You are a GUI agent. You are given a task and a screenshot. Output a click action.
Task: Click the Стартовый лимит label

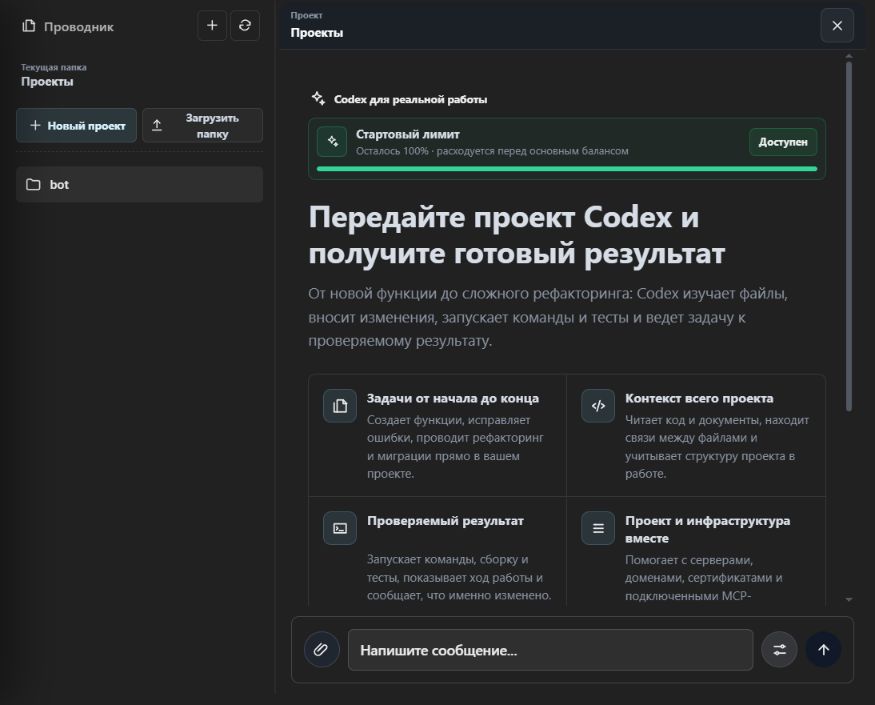pyautogui.click(x=408, y=135)
